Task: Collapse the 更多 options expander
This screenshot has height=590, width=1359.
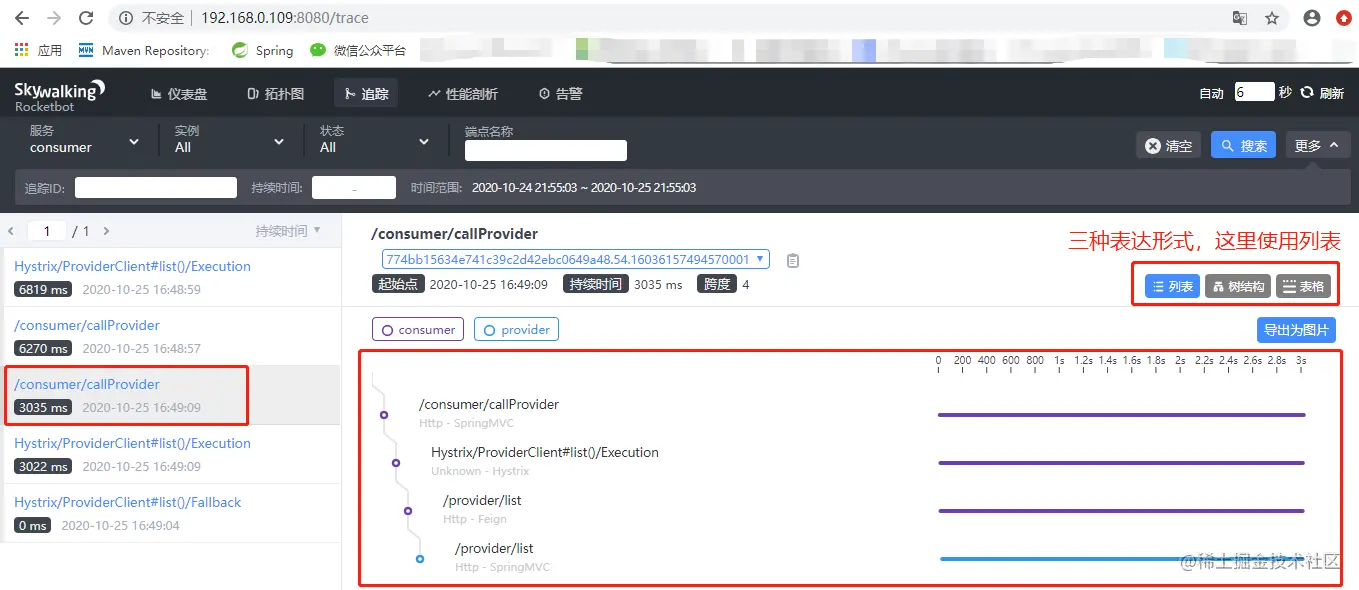Action: point(1317,146)
